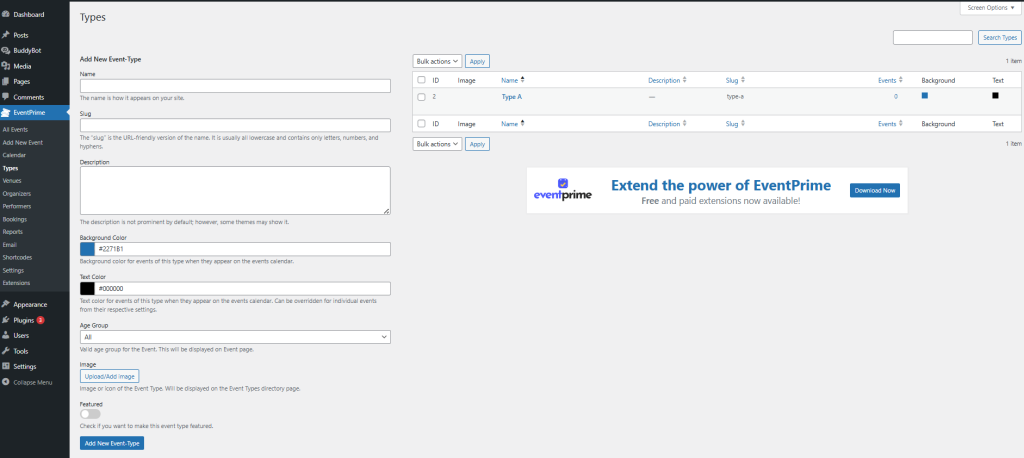
Task: Check the select-all box in table footer
Action: (x=421, y=123)
